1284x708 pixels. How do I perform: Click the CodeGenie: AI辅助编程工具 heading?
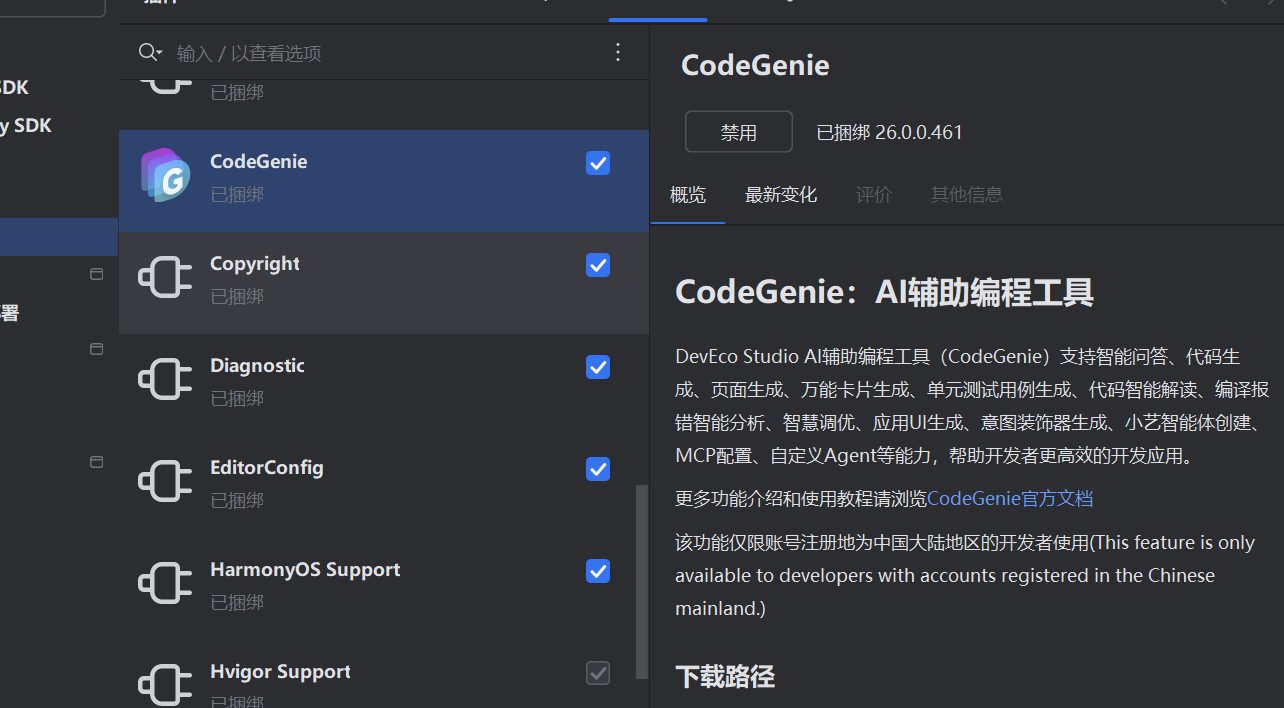click(884, 292)
